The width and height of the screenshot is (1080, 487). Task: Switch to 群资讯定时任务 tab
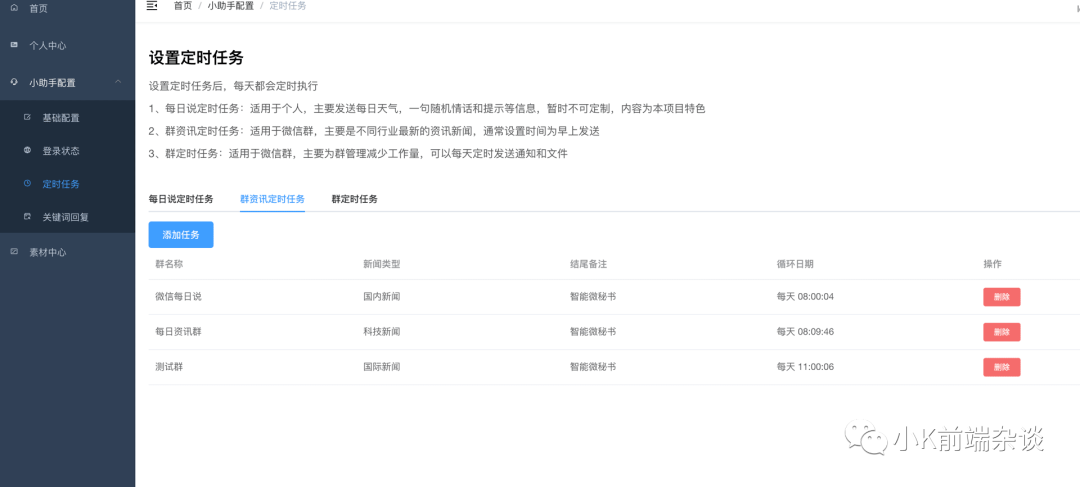[272, 199]
